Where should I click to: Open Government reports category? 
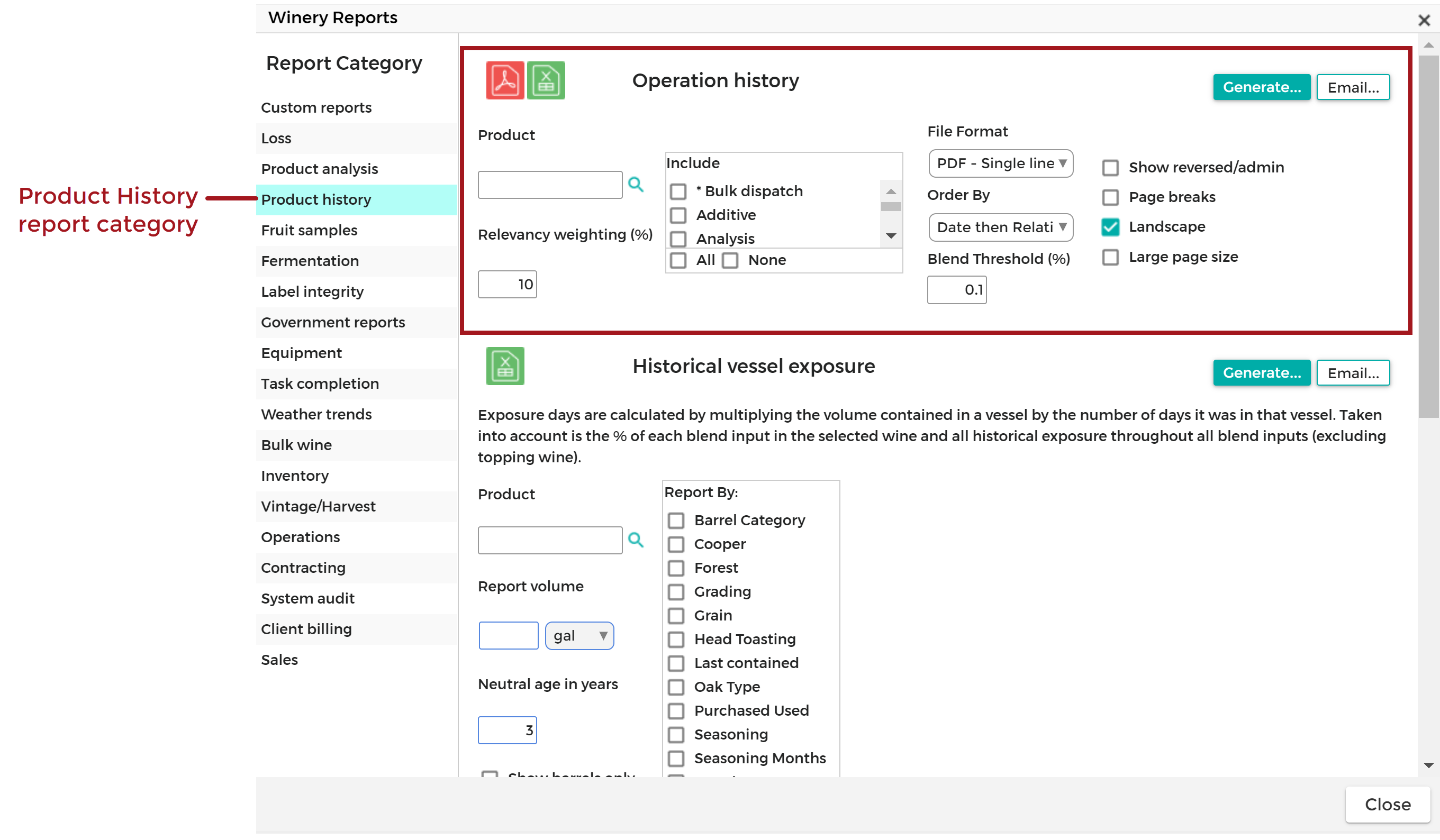[x=357, y=323]
